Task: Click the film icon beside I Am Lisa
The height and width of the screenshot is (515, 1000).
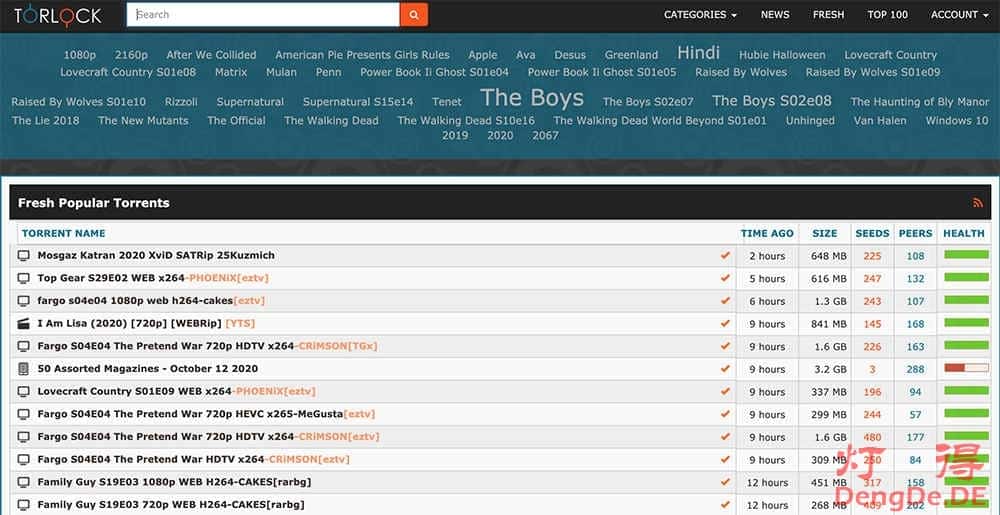Action: coord(24,324)
